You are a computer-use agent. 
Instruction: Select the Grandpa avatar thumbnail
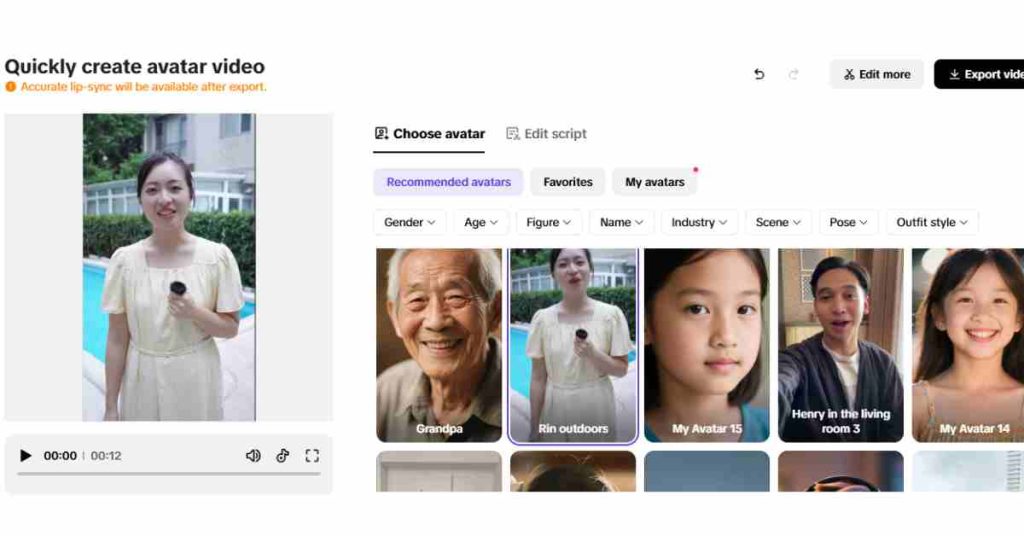point(439,345)
